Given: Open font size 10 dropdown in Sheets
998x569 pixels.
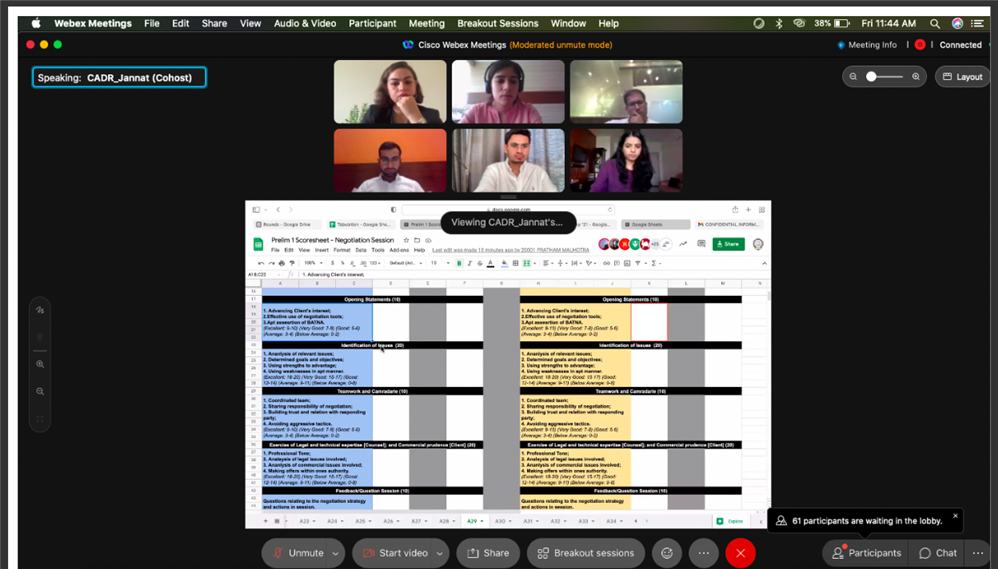Looking at the screenshot, I should point(439,263).
